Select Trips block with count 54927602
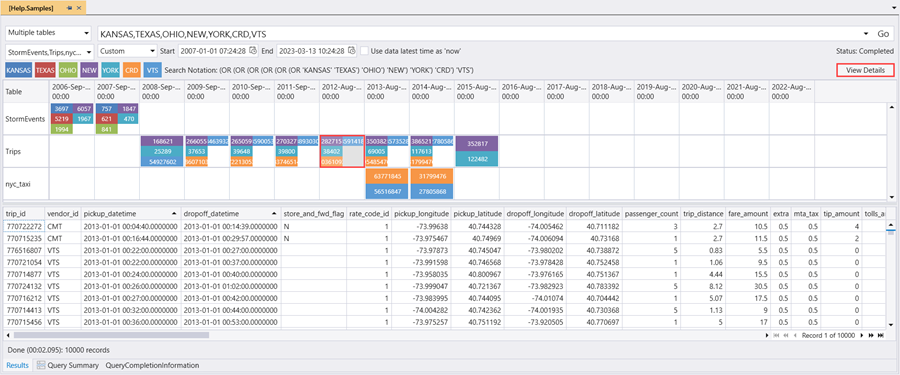The width and height of the screenshot is (900, 375). tap(162, 162)
